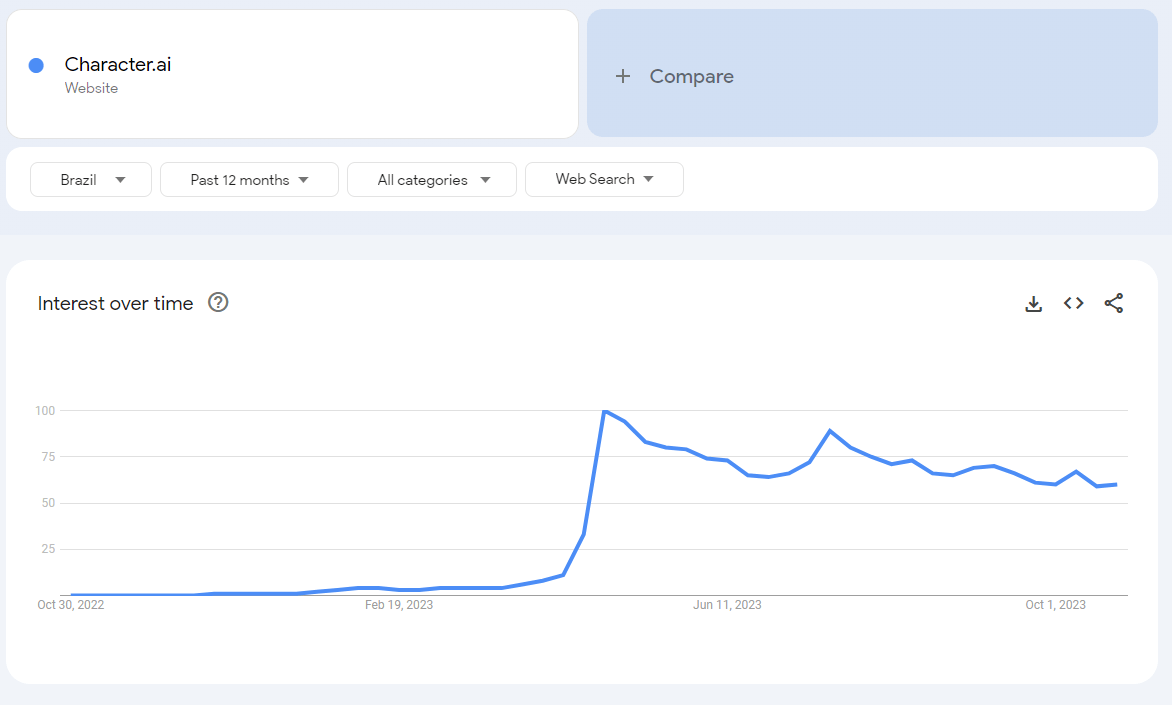Click the Feb 19, 2023 axis label

click(x=399, y=604)
